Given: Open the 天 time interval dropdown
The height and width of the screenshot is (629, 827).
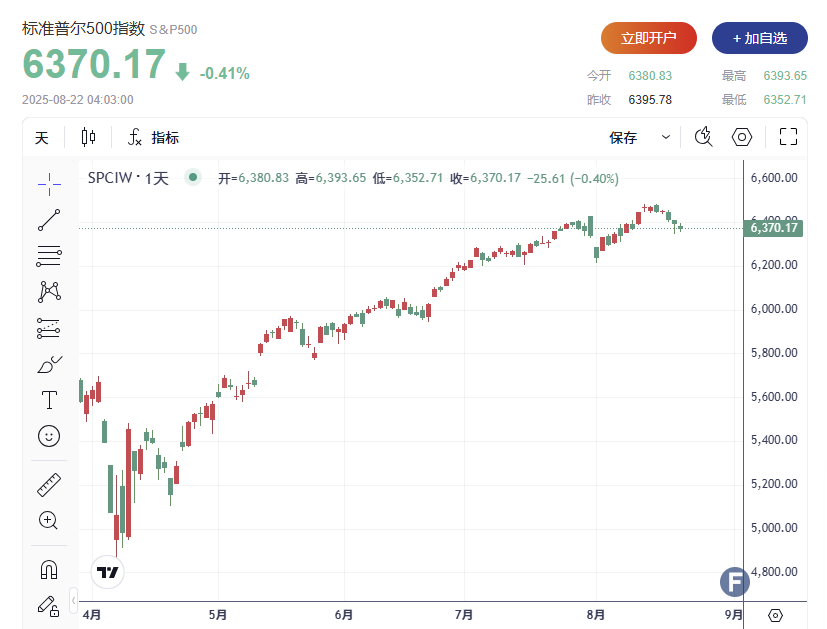Looking at the screenshot, I should coord(42,138).
